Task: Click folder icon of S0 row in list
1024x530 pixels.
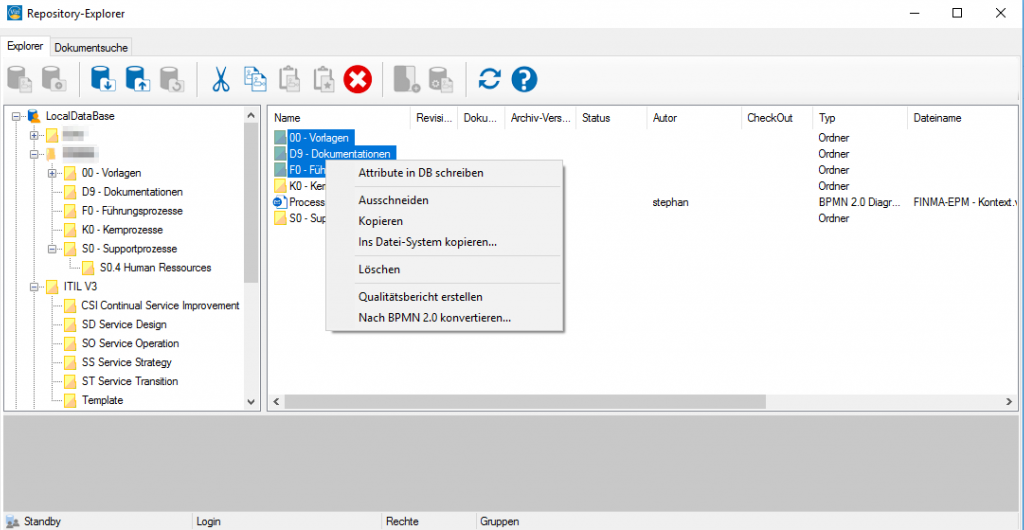Action: click(281, 218)
